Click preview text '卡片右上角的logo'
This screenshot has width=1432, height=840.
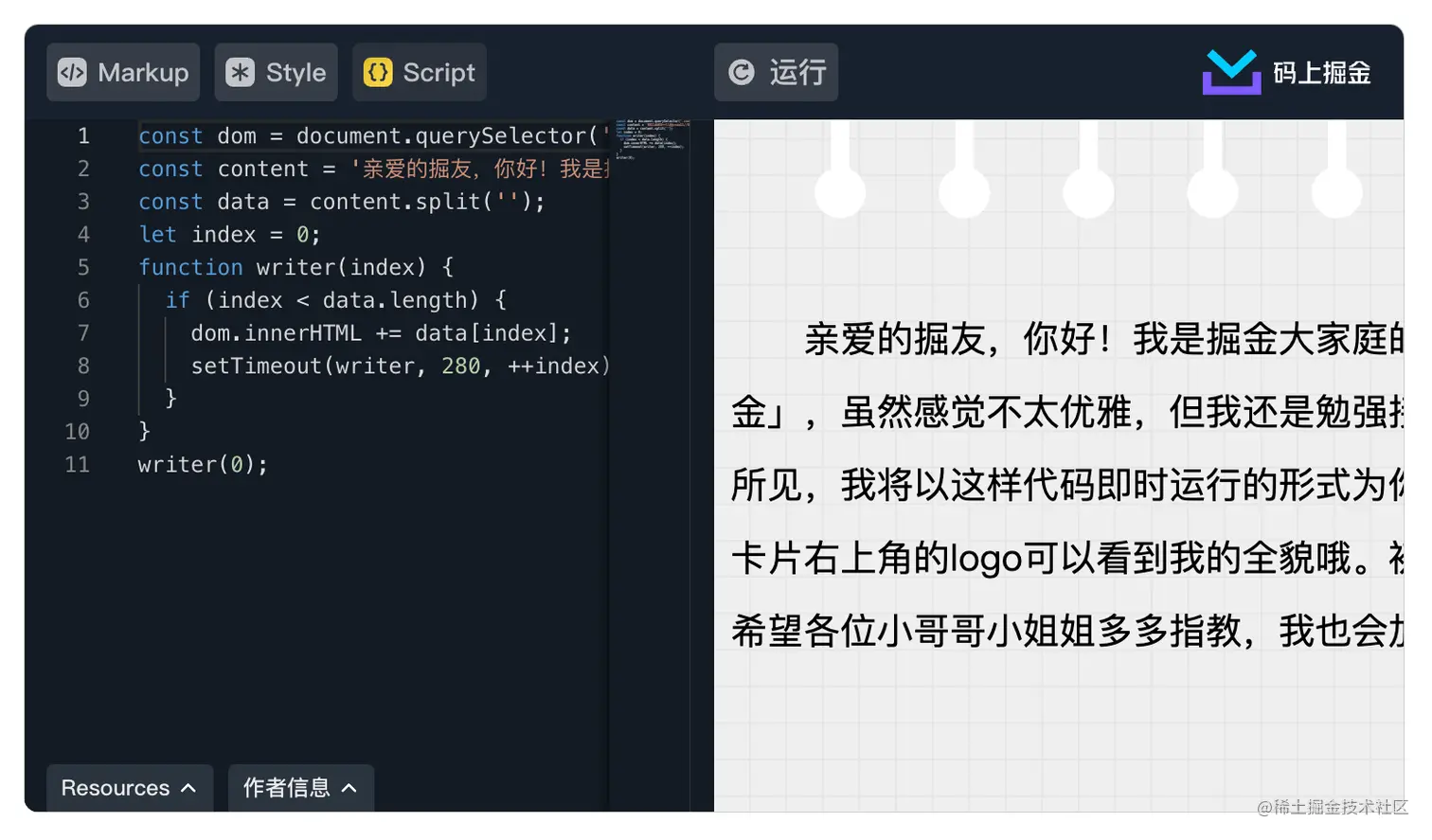(877, 559)
